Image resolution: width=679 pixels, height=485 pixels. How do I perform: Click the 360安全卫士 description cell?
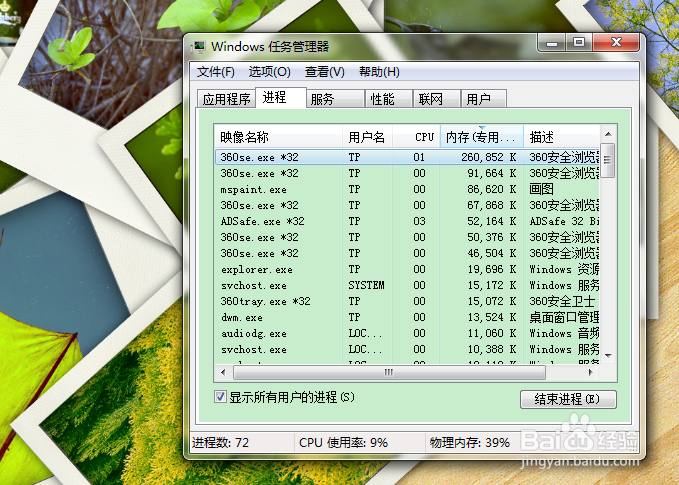(562, 301)
